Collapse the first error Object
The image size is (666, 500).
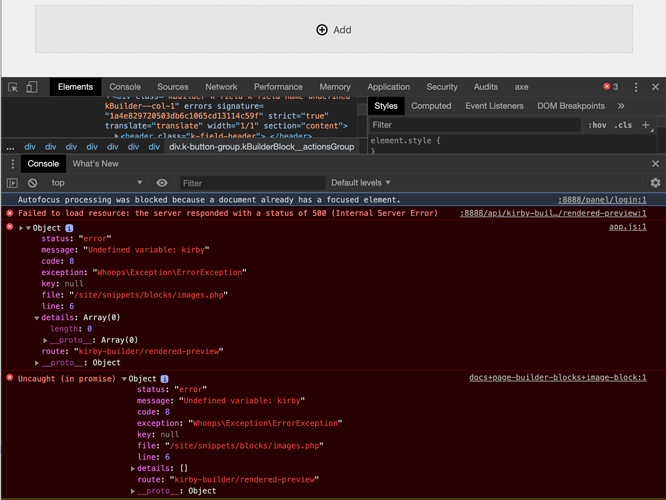[x=28, y=228]
